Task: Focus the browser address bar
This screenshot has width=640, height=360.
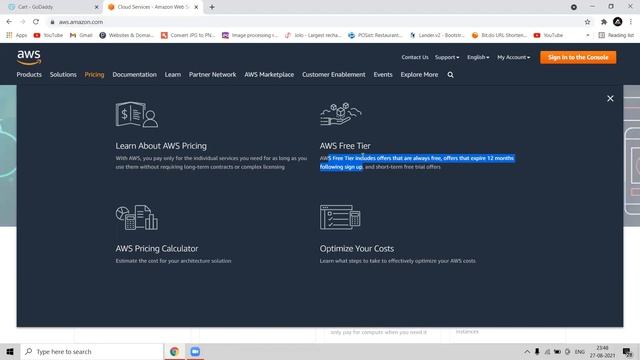Action: click(318, 22)
